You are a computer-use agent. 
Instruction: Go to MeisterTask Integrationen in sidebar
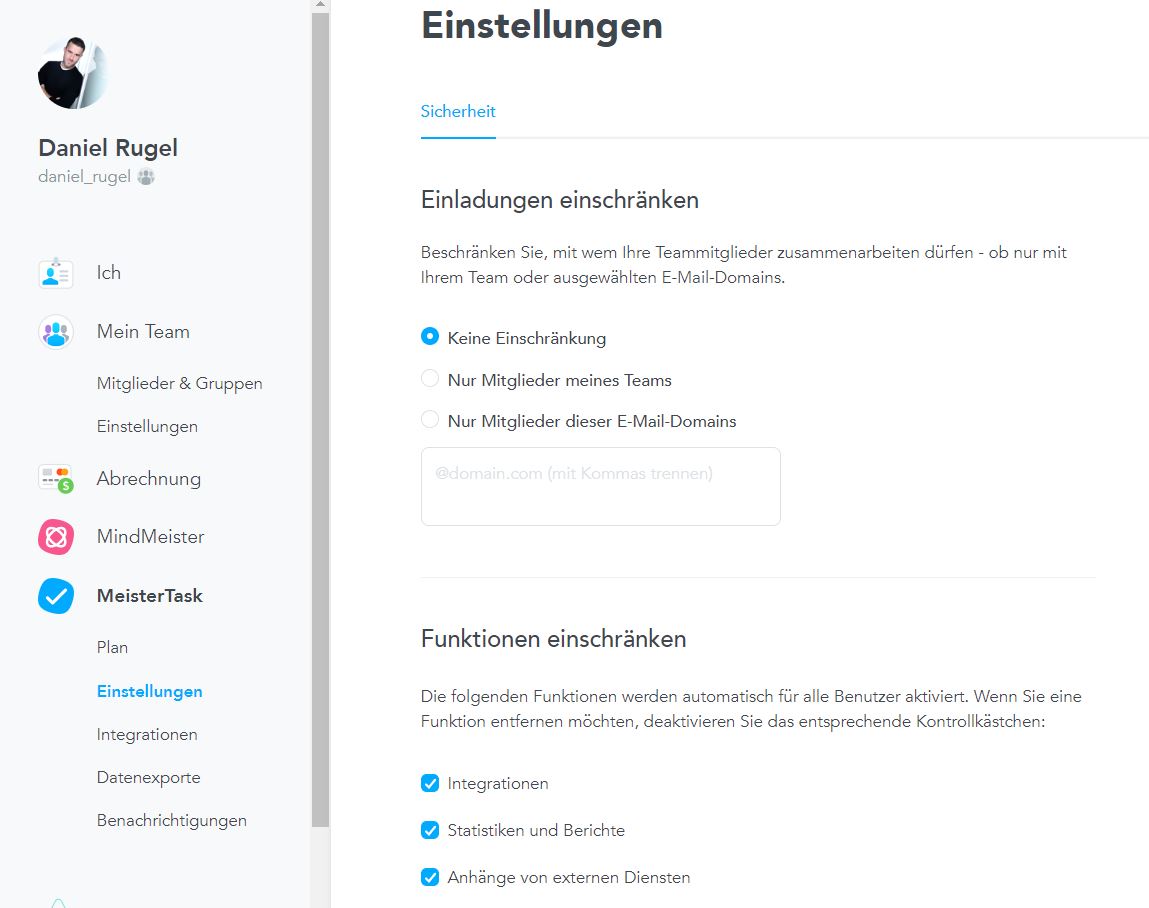[x=147, y=734]
